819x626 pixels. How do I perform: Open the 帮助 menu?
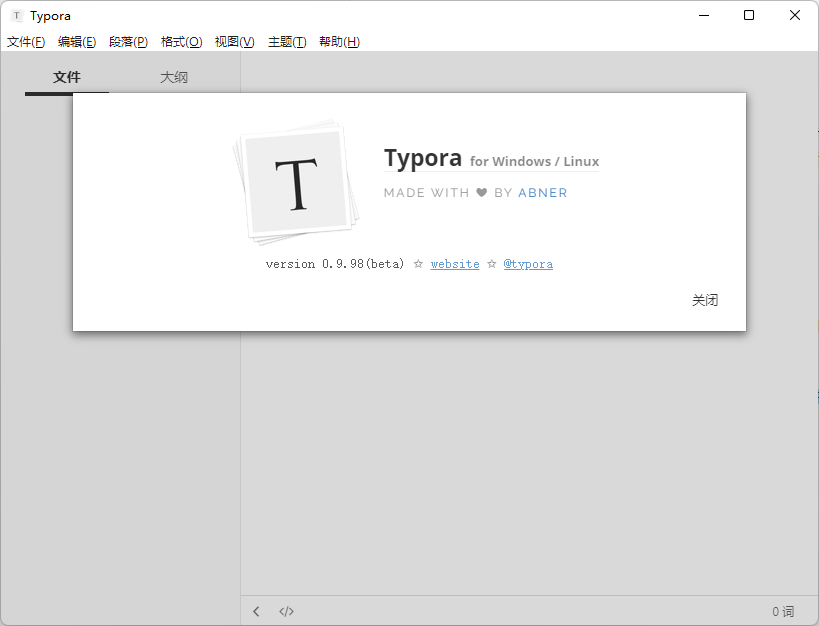tap(339, 41)
